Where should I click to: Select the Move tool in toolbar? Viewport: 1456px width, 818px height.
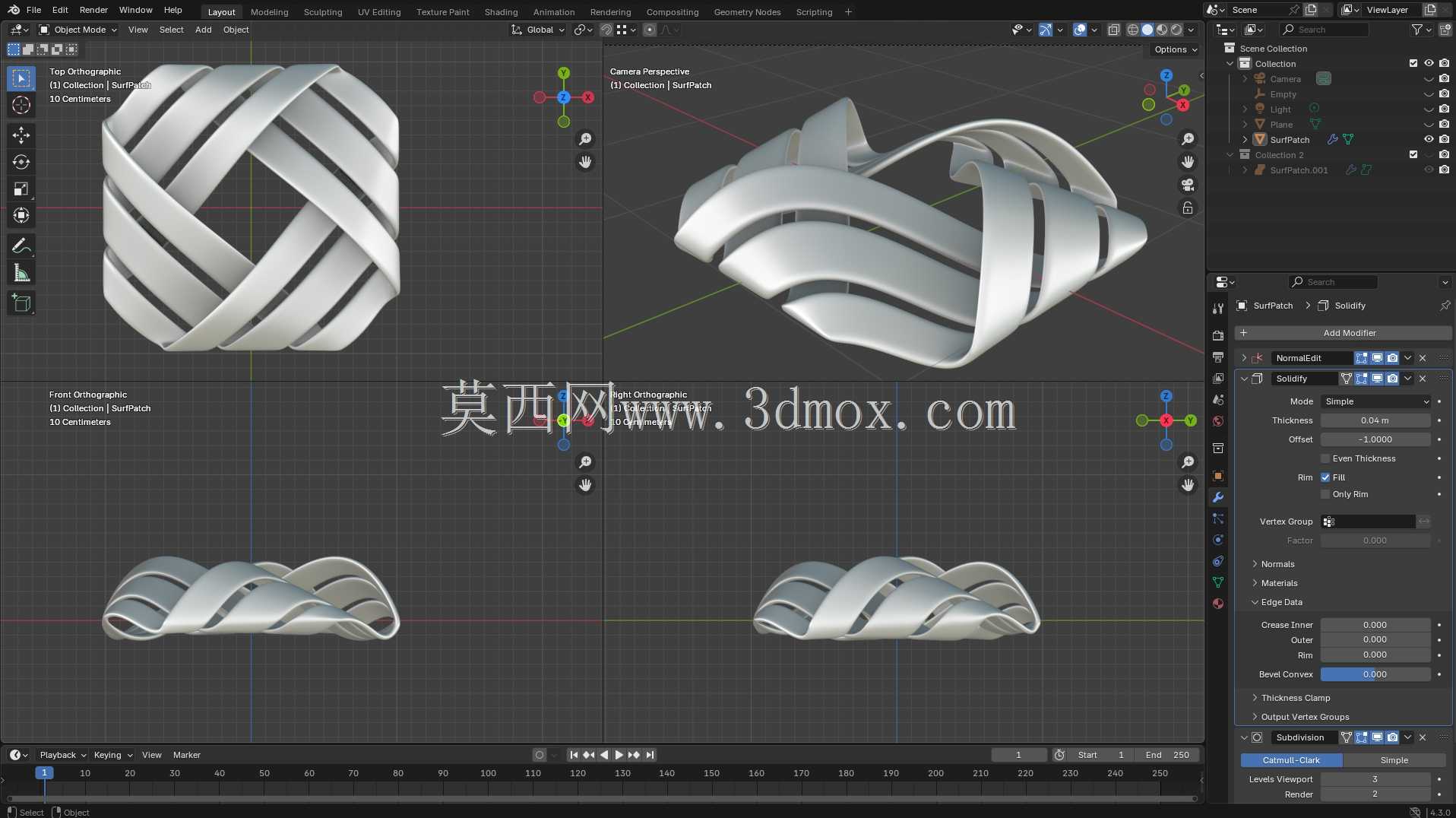click(x=21, y=135)
